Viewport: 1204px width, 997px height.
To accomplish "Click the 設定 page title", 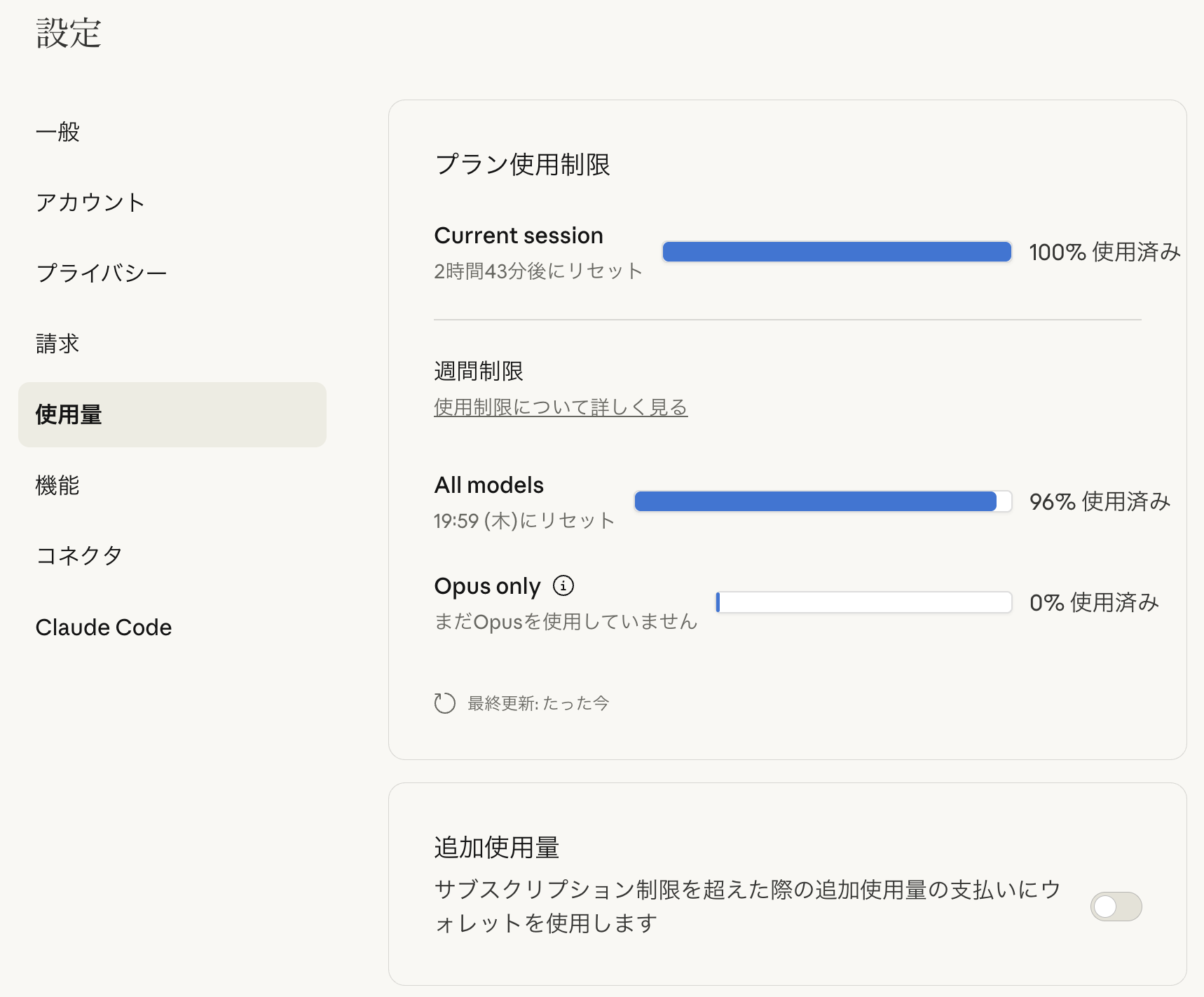I will (69, 34).
